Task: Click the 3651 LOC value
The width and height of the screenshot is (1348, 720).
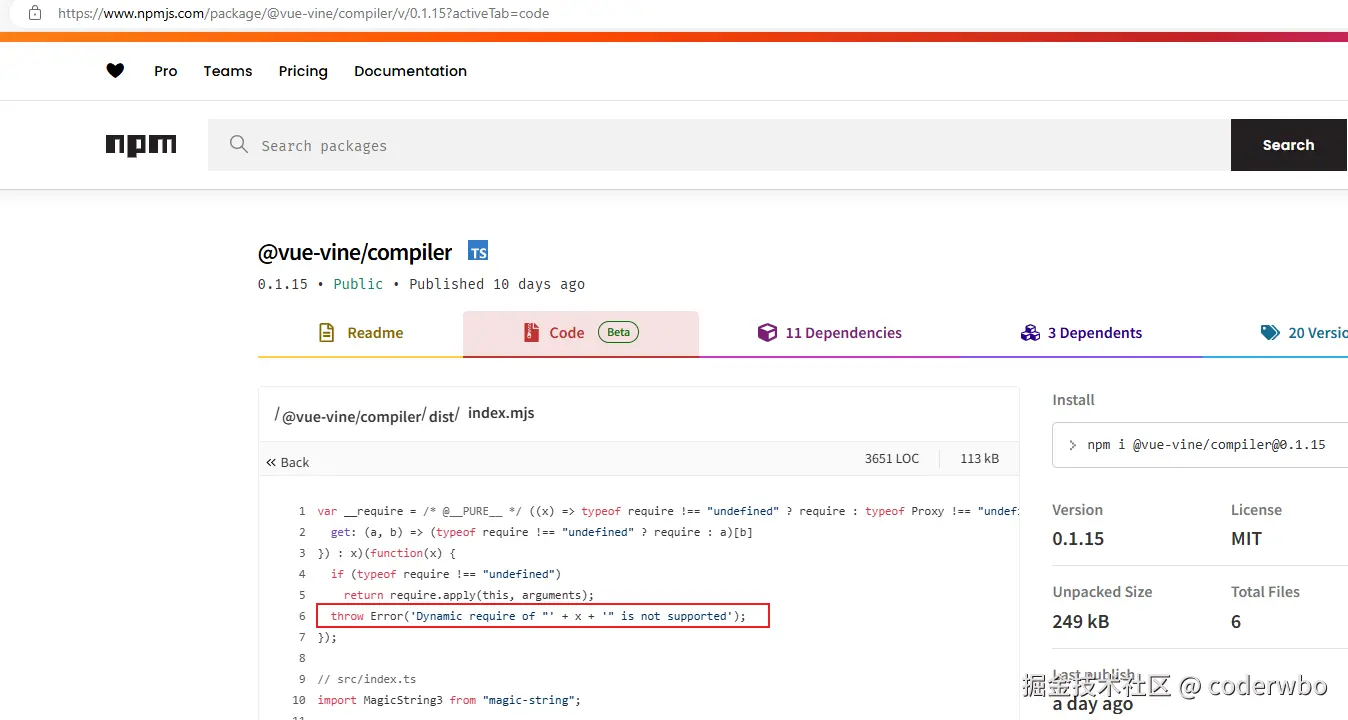Action: [x=892, y=459]
